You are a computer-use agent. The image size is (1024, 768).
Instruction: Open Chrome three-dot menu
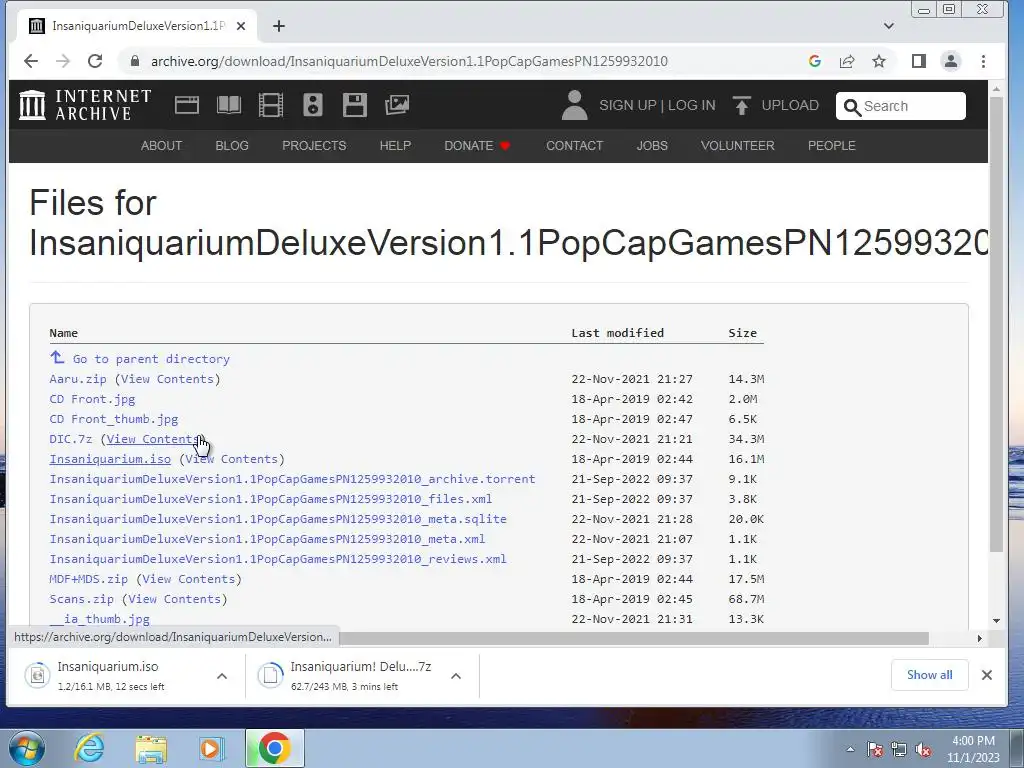tap(984, 61)
